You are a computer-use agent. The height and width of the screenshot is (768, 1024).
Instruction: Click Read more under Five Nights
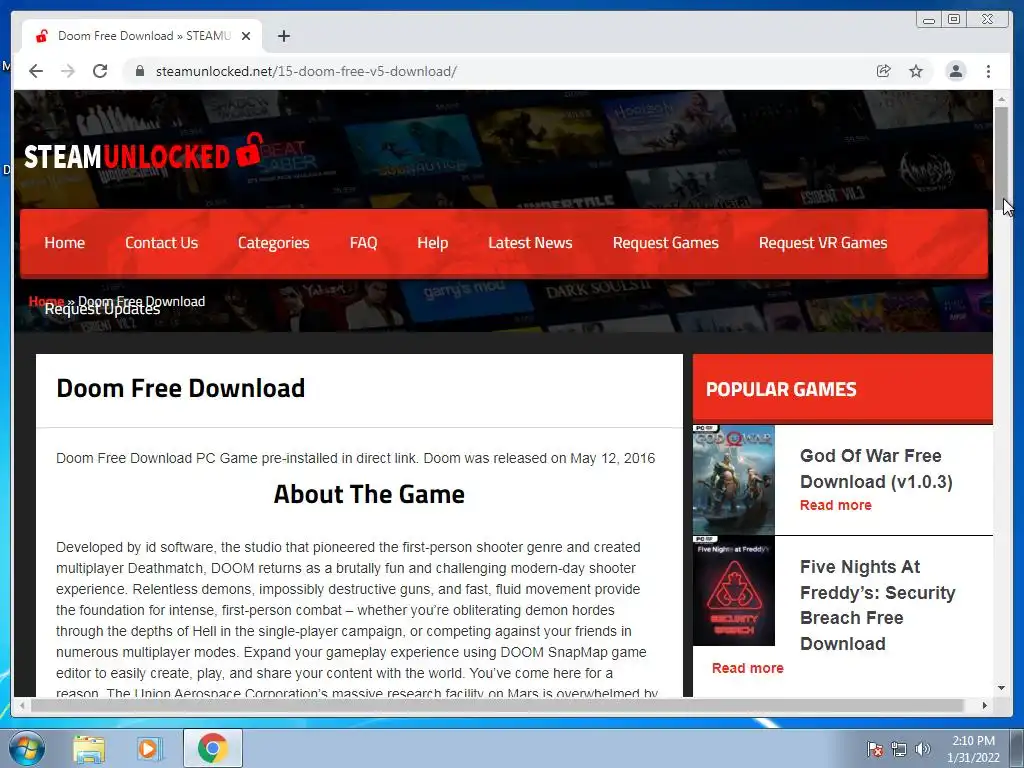click(x=747, y=668)
